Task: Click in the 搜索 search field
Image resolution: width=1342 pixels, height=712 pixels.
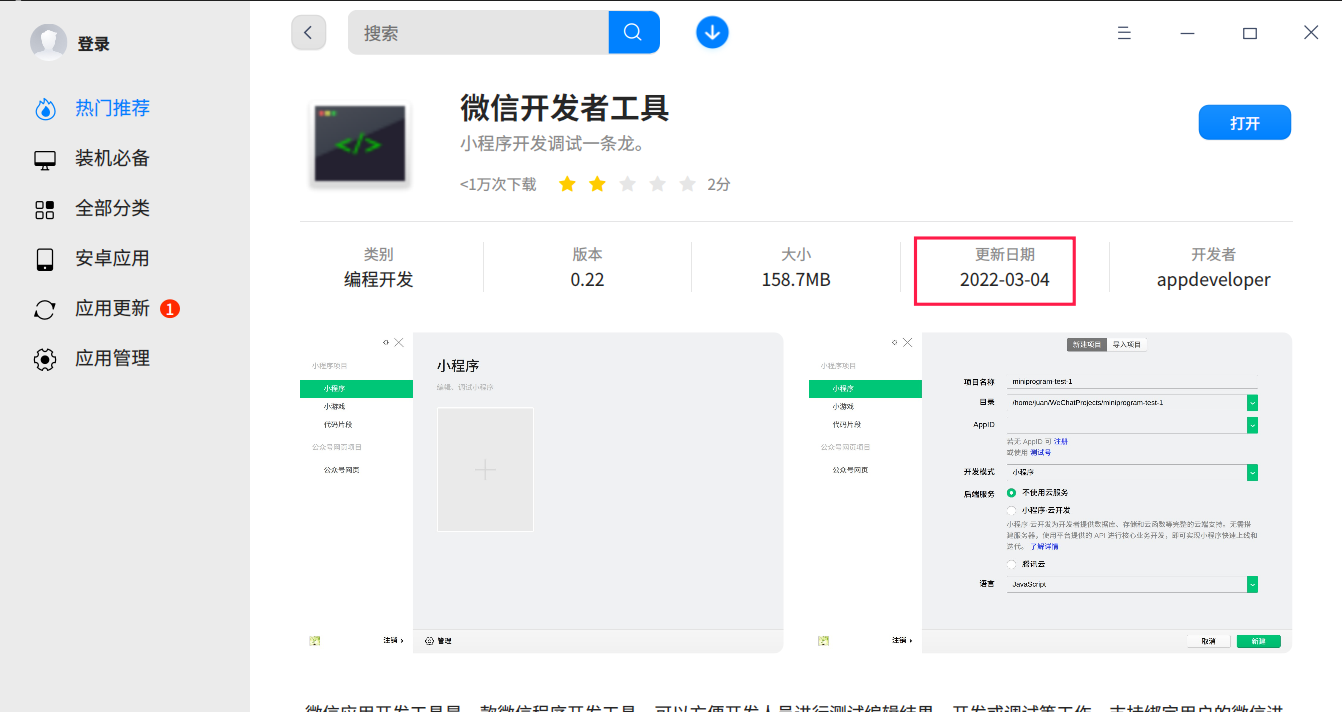Action: pyautogui.click(x=478, y=32)
